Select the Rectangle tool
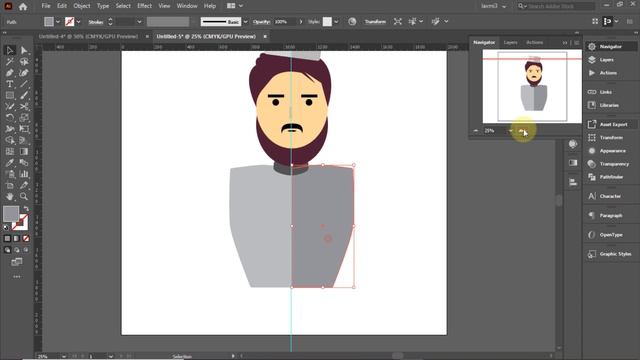Image resolution: width=640 pixels, height=360 pixels. tap(10, 96)
